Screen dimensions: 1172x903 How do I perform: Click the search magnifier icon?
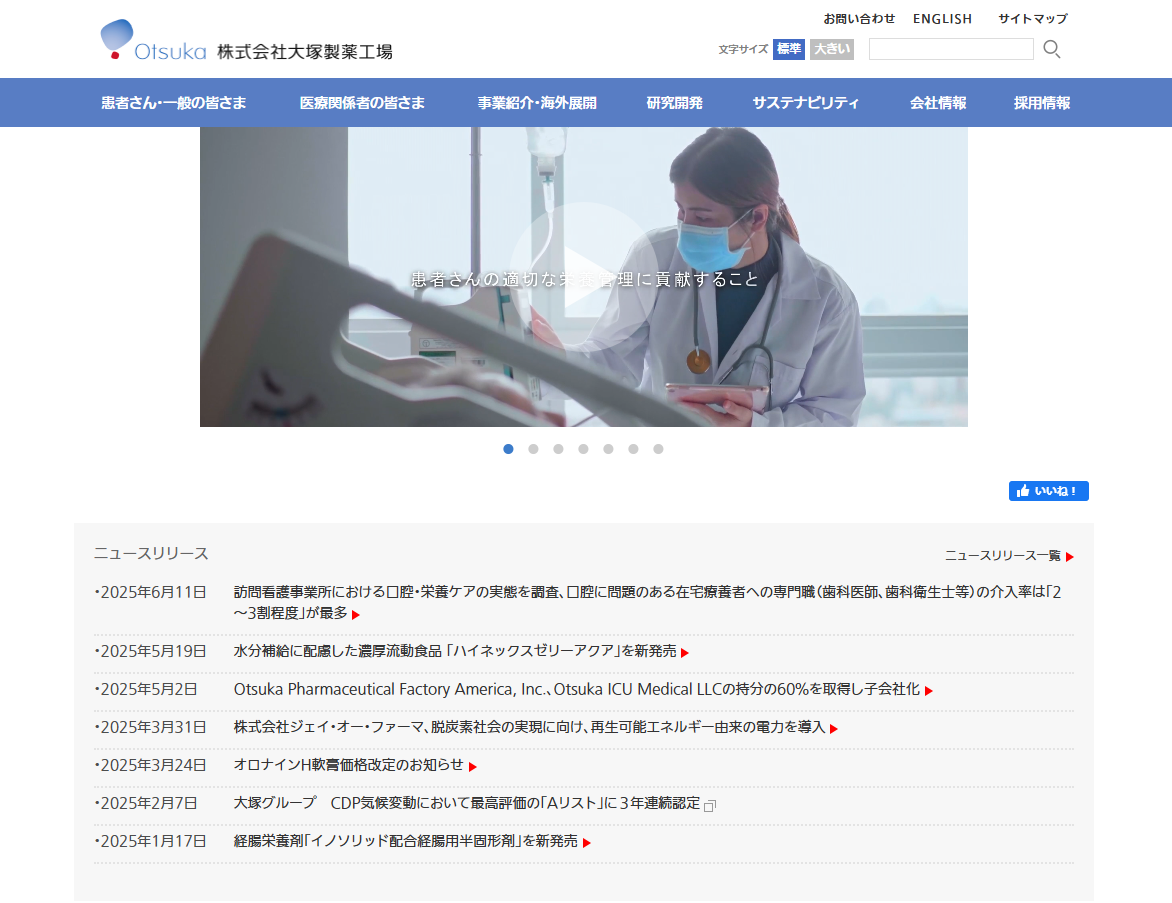pyautogui.click(x=1052, y=49)
